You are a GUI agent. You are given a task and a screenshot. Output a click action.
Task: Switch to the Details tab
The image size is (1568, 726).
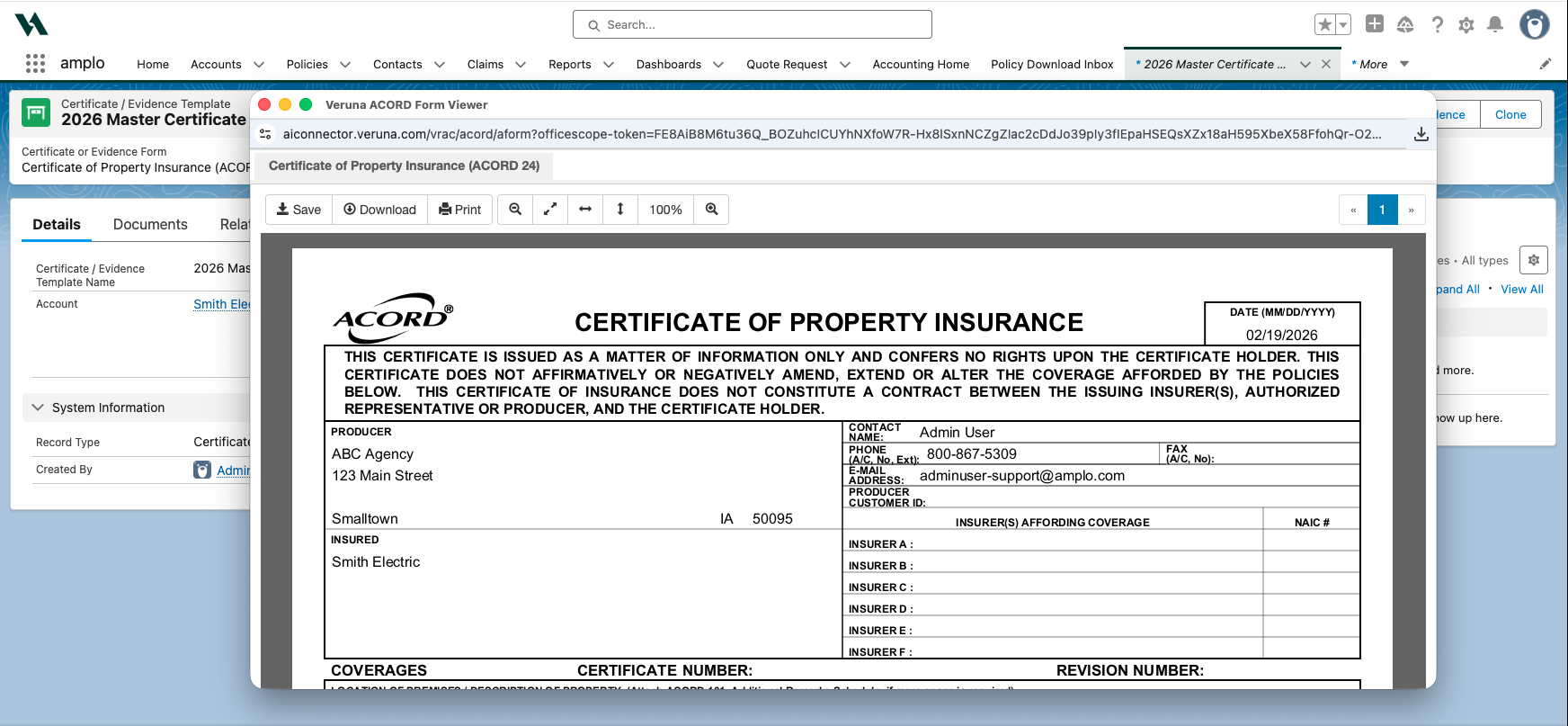click(x=57, y=225)
